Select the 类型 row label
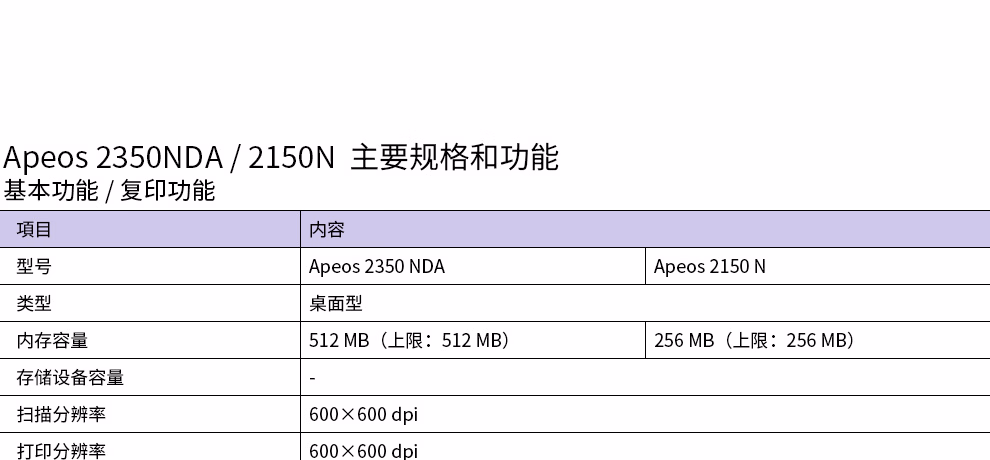Image resolution: width=990 pixels, height=460 pixels. pyautogui.click(x=34, y=304)
